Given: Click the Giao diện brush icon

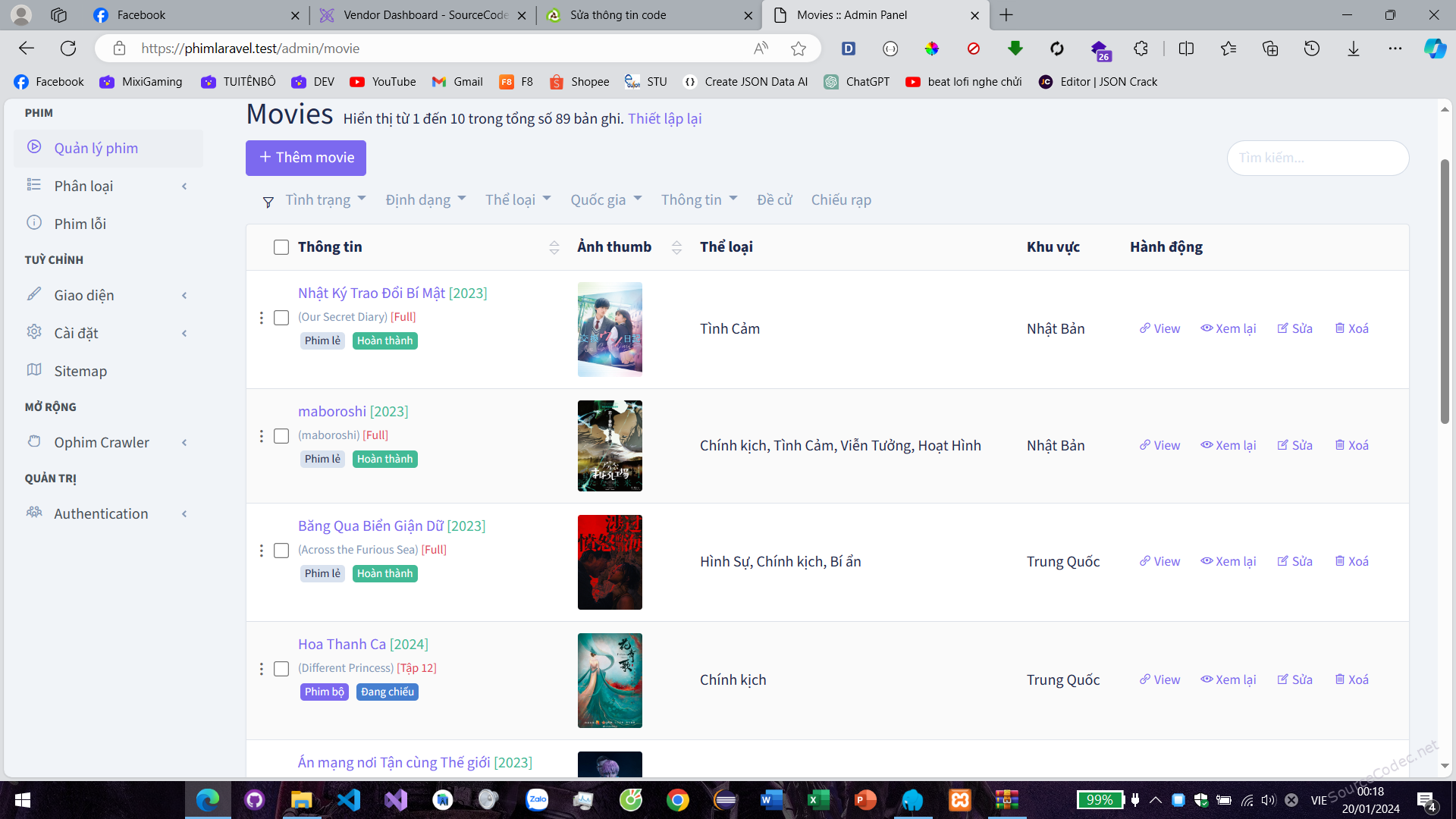Looking at the screenshot, I should pyautogui.click(x=34, y=294).
